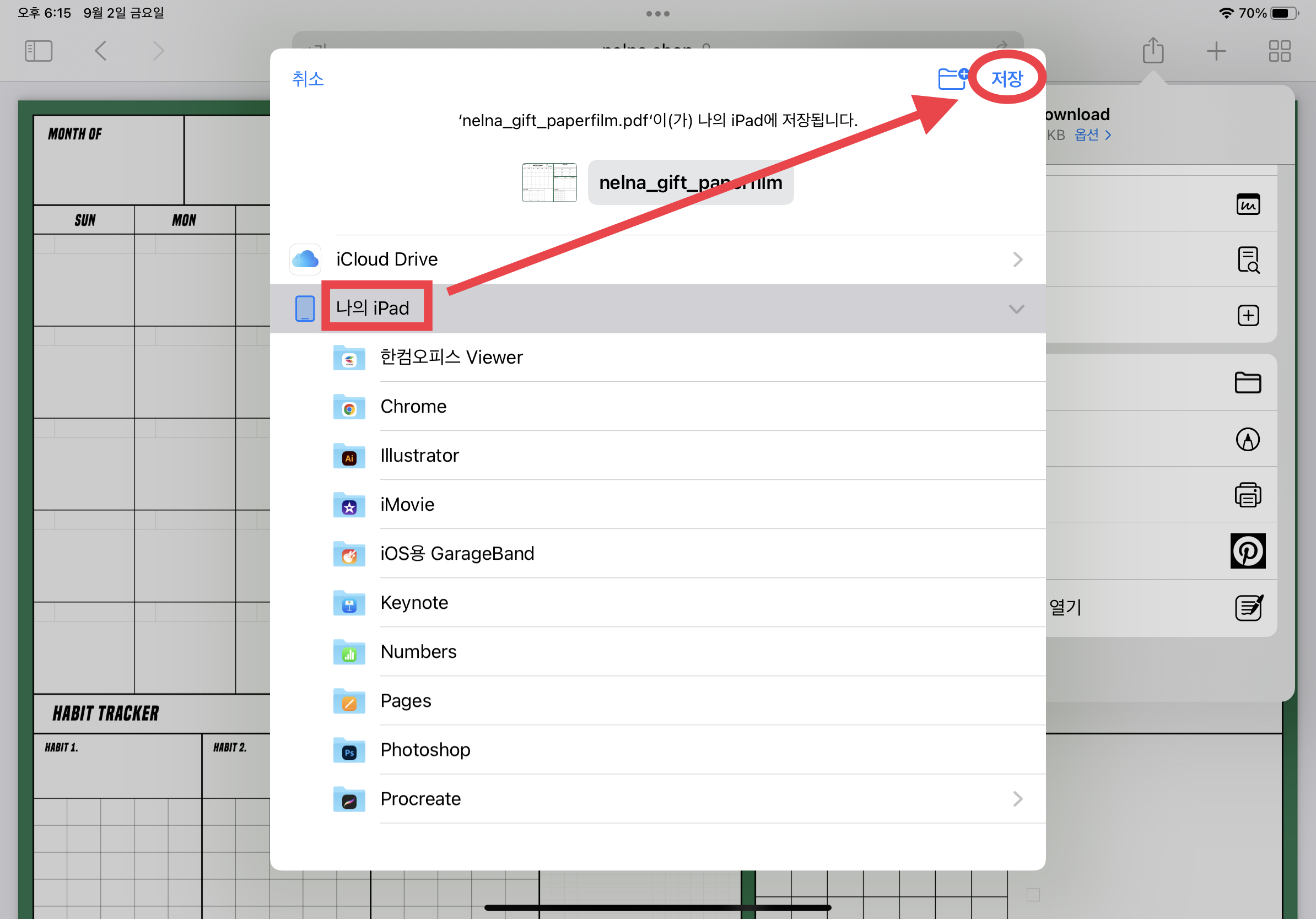Expand the Procreate folder chevron
Screen dimensions: 1316x919
coord(1017,799)
